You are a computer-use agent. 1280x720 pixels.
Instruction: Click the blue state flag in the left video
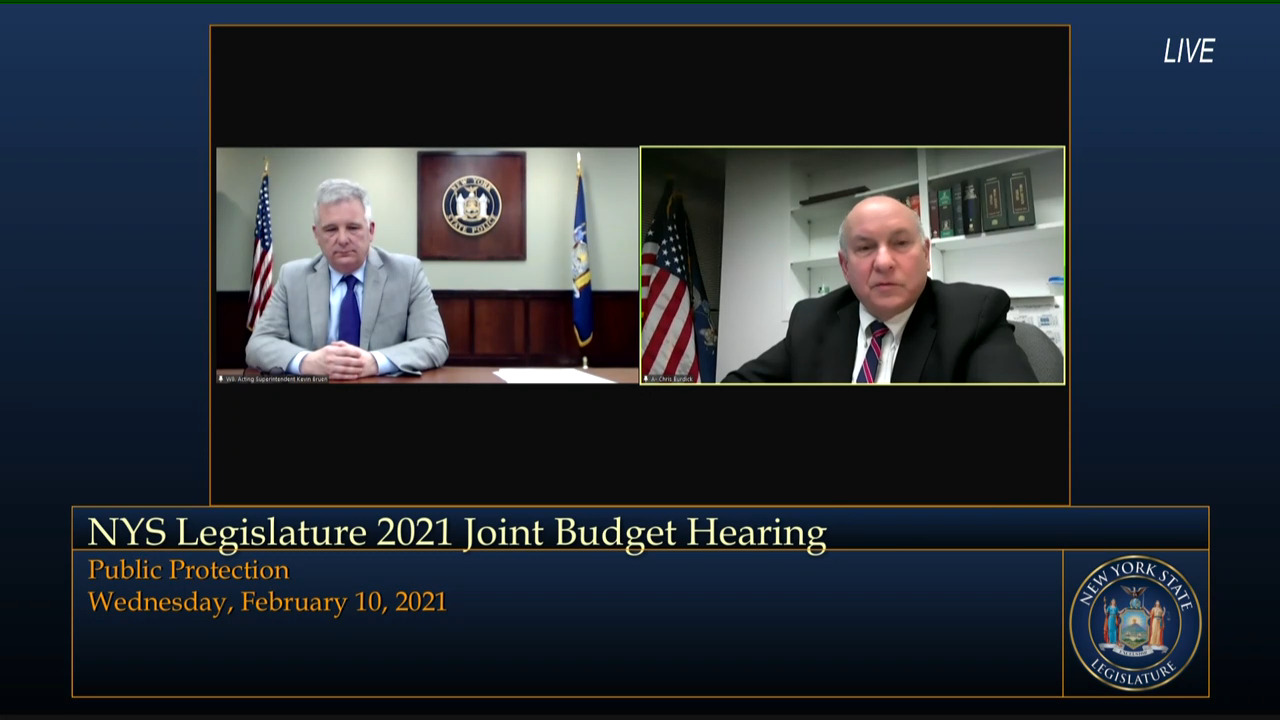tap(581, 260)
